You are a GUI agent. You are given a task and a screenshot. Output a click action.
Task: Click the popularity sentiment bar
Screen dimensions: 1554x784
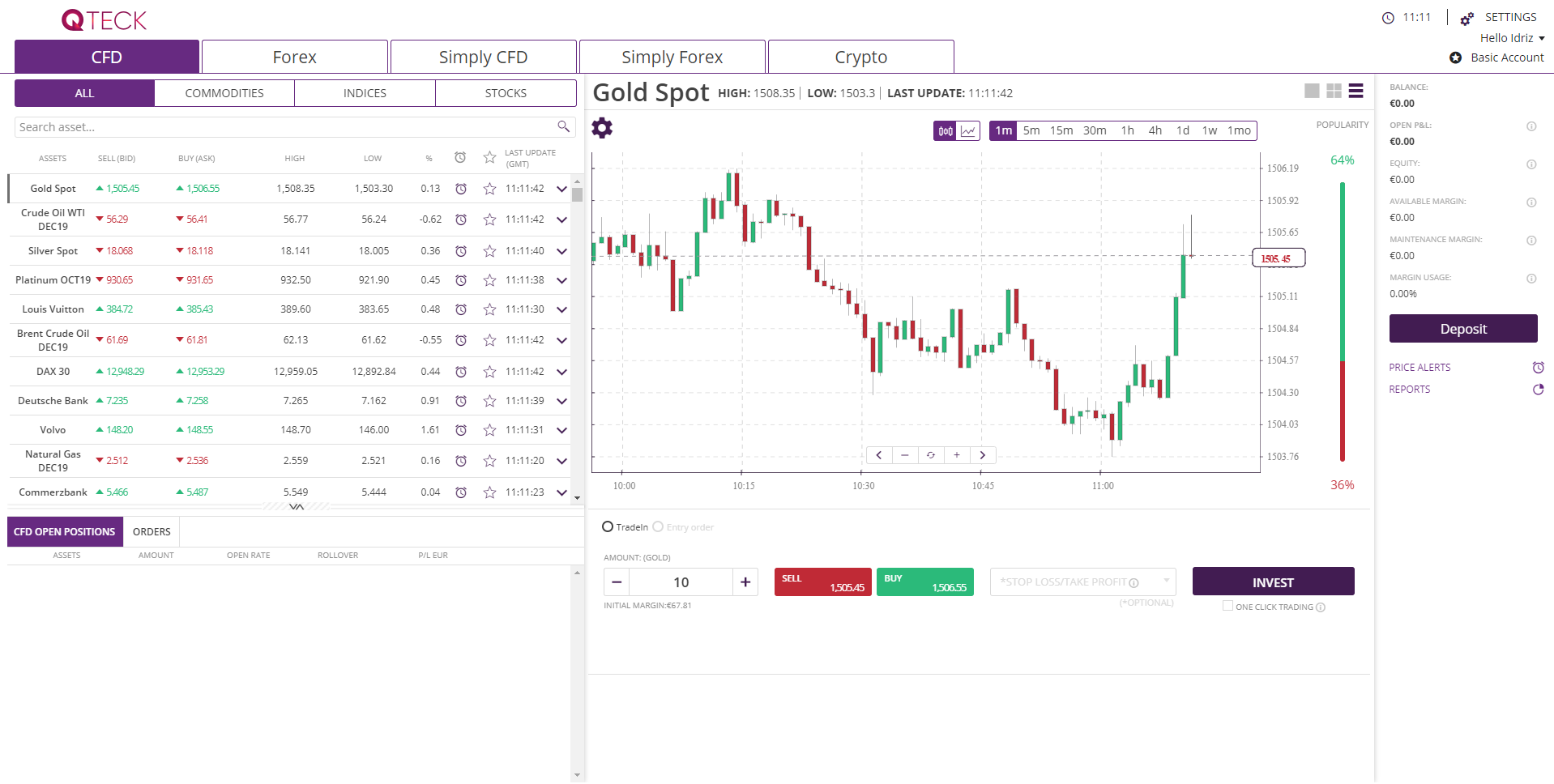1343,322
